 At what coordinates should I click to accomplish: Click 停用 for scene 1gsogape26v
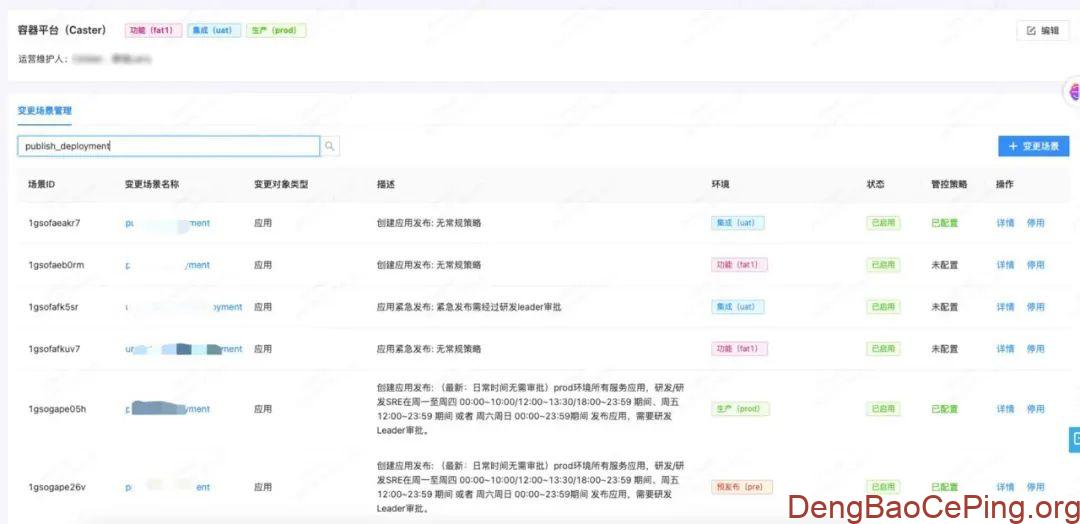(x=1035, y=487)
